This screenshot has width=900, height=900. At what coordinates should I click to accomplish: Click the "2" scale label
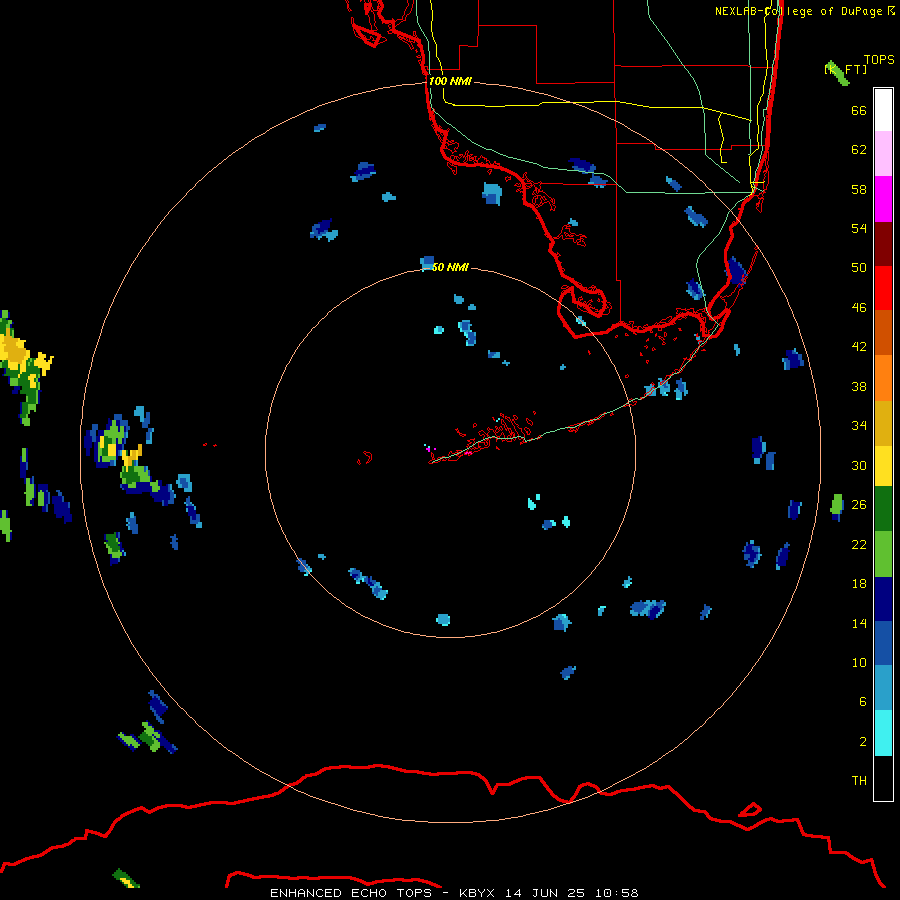(x=863, y=742)
